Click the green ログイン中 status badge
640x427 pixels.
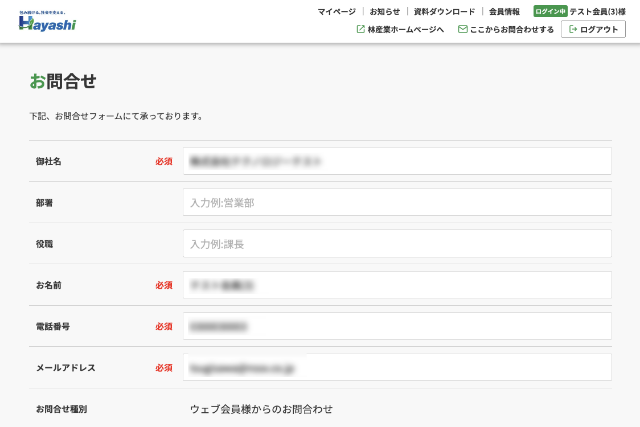(x=550, y=11)
